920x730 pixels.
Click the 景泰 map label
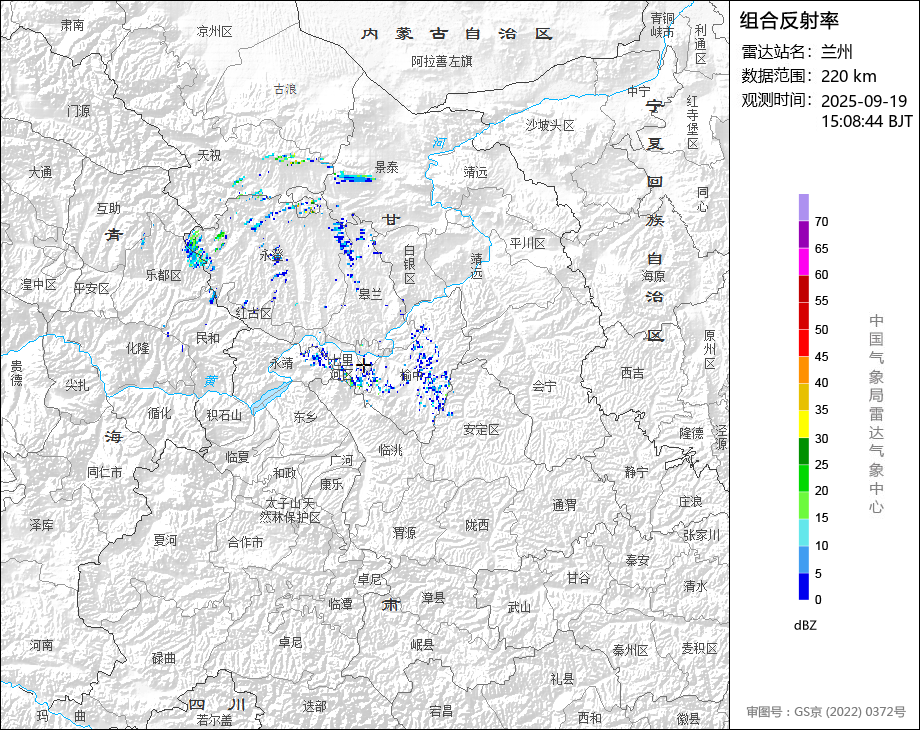point(387,167)
